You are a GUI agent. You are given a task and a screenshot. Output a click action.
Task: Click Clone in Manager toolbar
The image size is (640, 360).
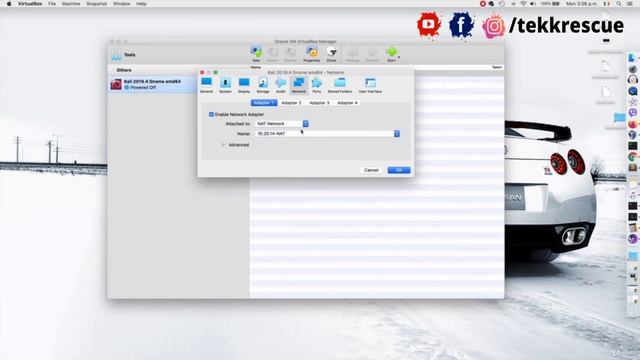331,54
